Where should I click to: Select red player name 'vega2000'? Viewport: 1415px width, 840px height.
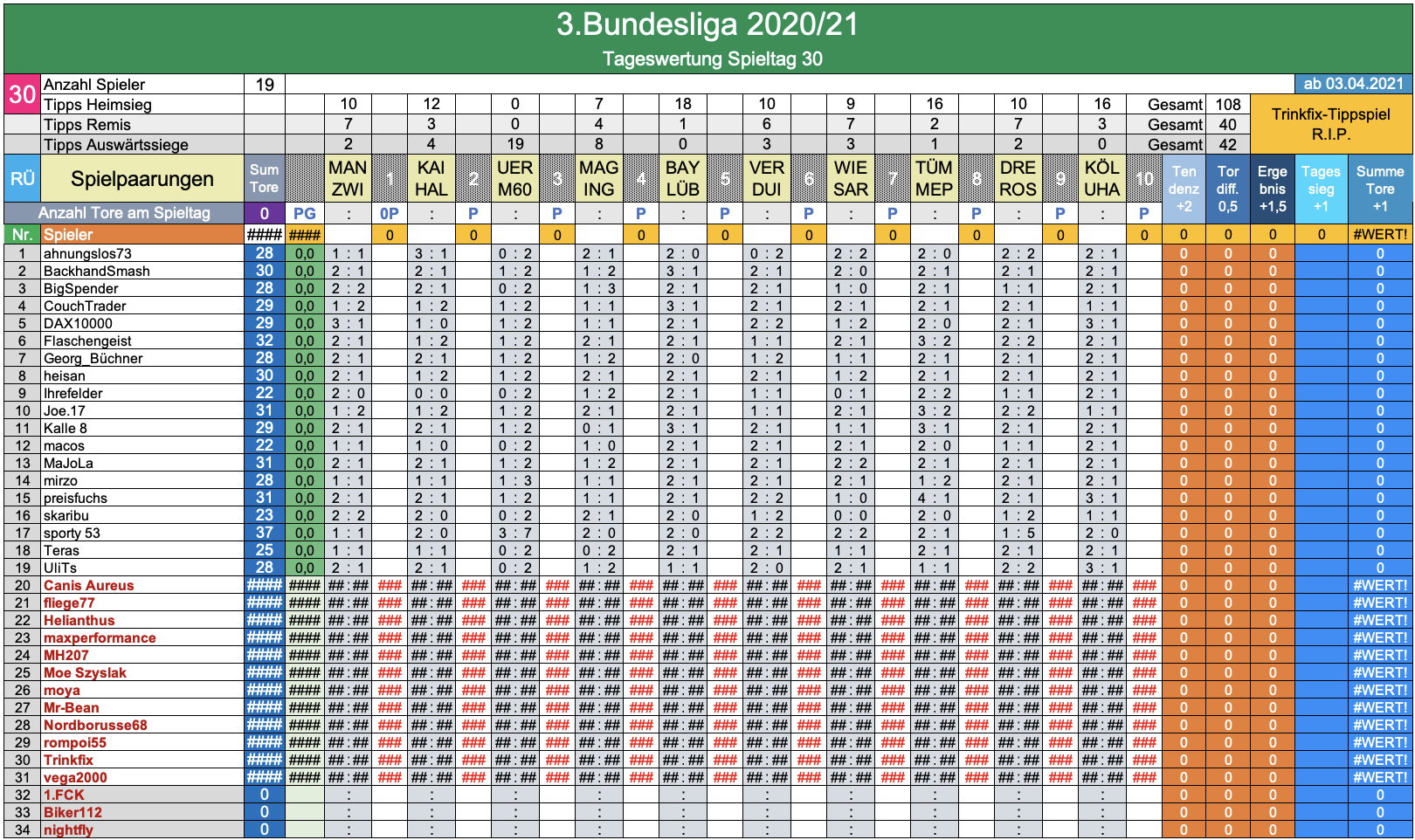[75, 777]
